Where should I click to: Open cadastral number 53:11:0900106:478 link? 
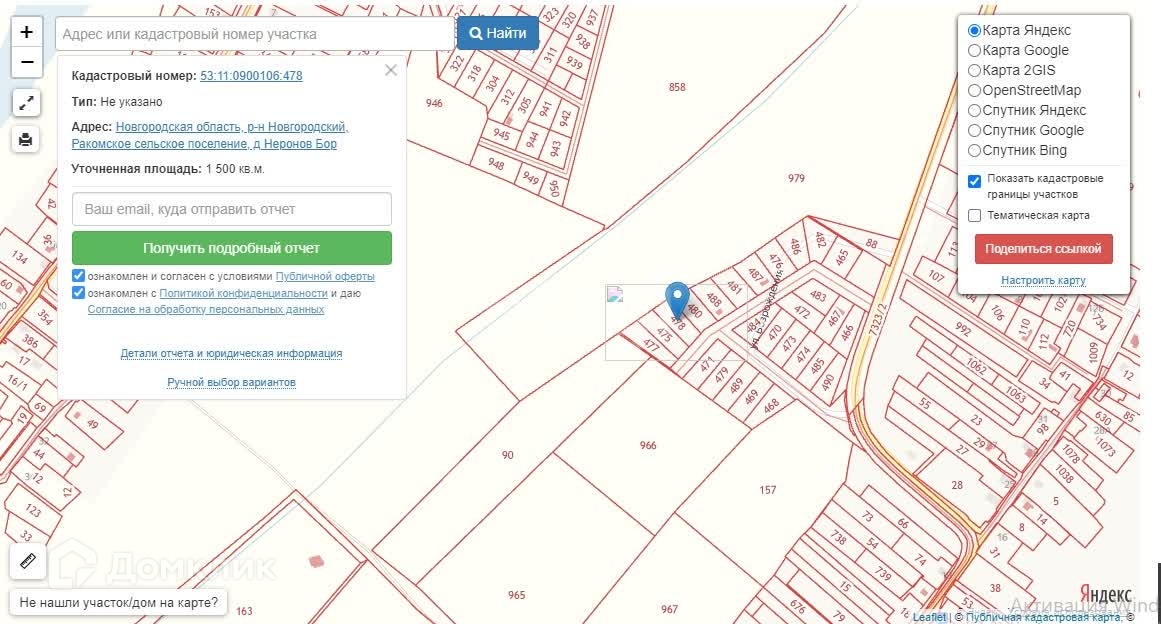[251, 76]
